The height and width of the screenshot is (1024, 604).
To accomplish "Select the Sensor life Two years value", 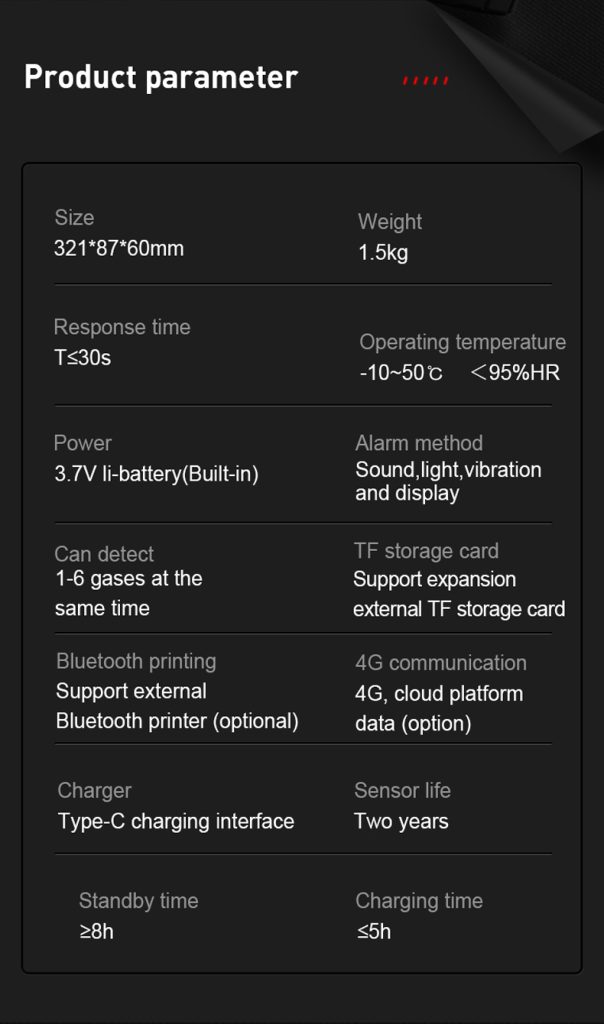I will [401, 821].
